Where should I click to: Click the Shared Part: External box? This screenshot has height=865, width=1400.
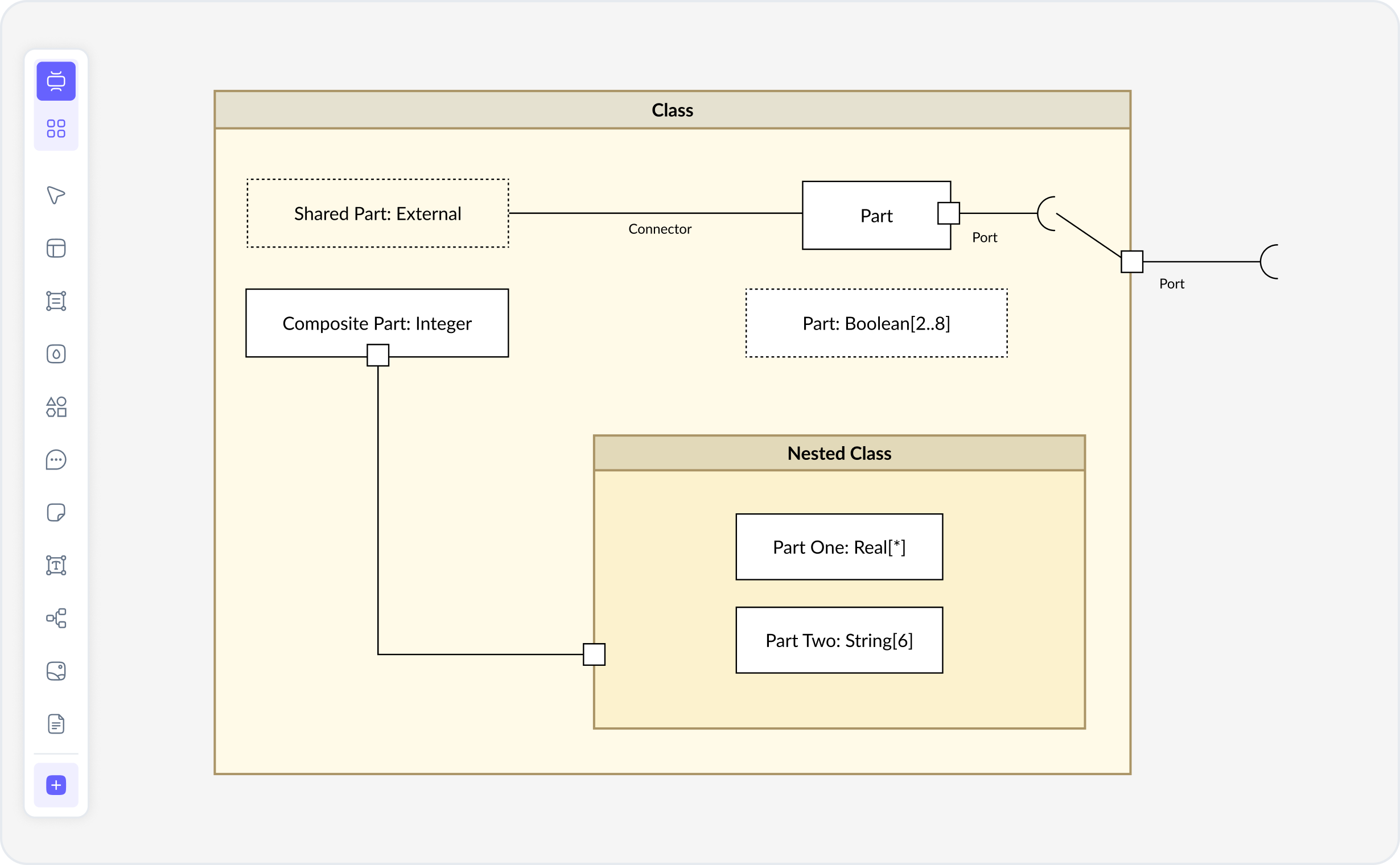(378, 213)
